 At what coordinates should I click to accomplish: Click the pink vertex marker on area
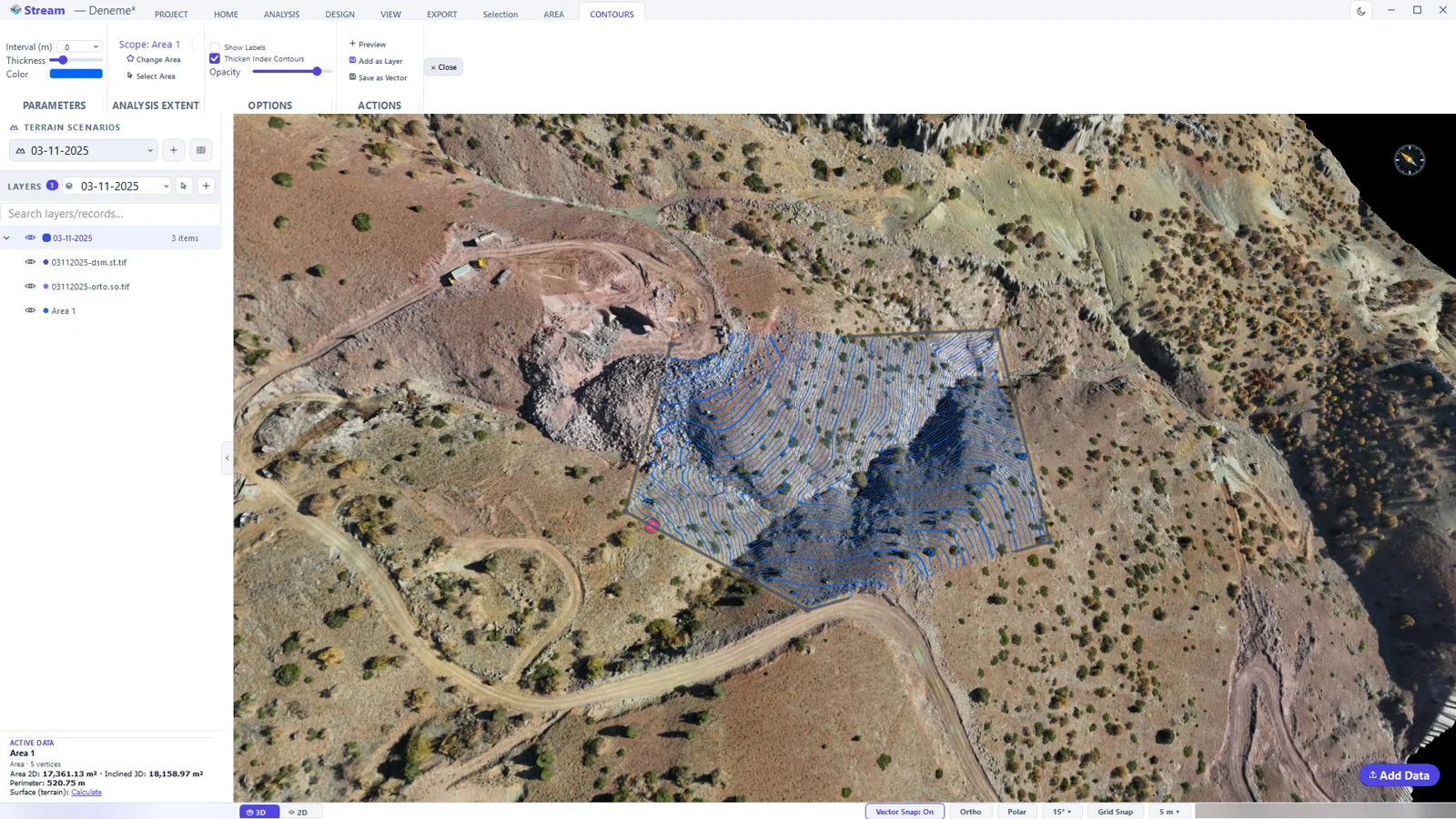pyautogui.click(x=652, y=525)
